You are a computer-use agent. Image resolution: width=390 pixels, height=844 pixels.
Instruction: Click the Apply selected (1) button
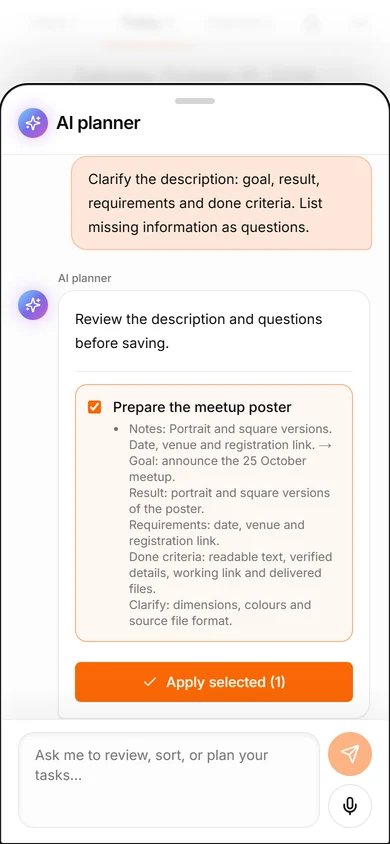pos(214,682)
